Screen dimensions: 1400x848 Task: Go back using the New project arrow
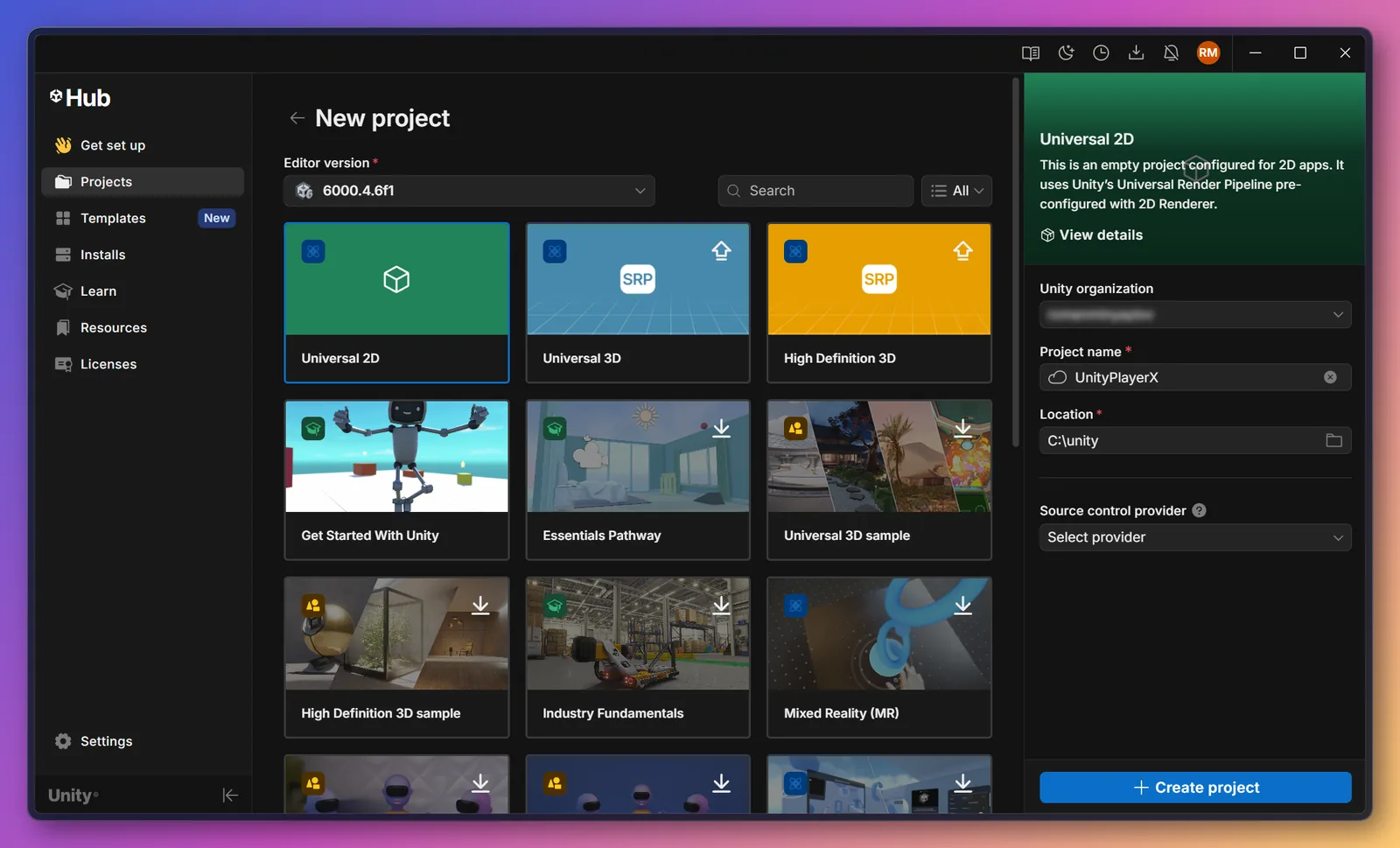click(x=297, y=118)
